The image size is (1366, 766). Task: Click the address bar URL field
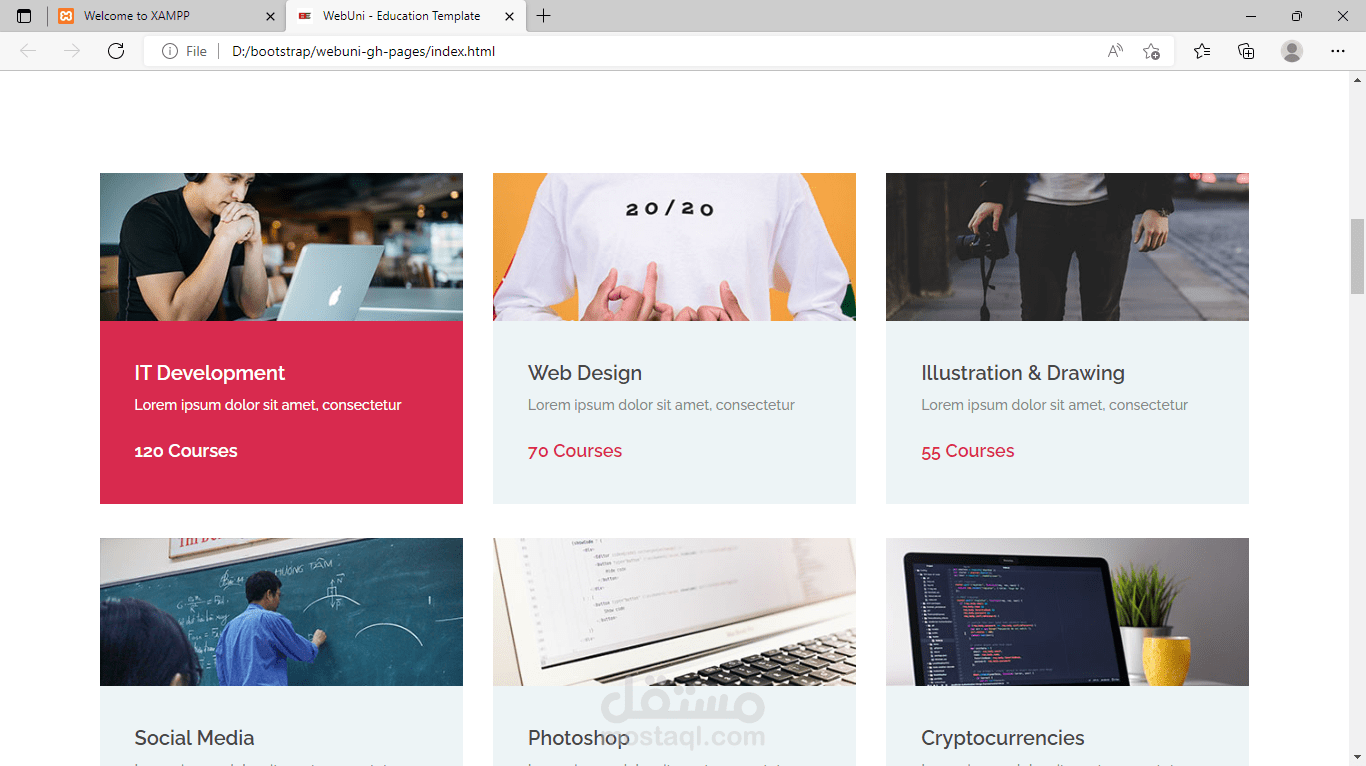660,51
